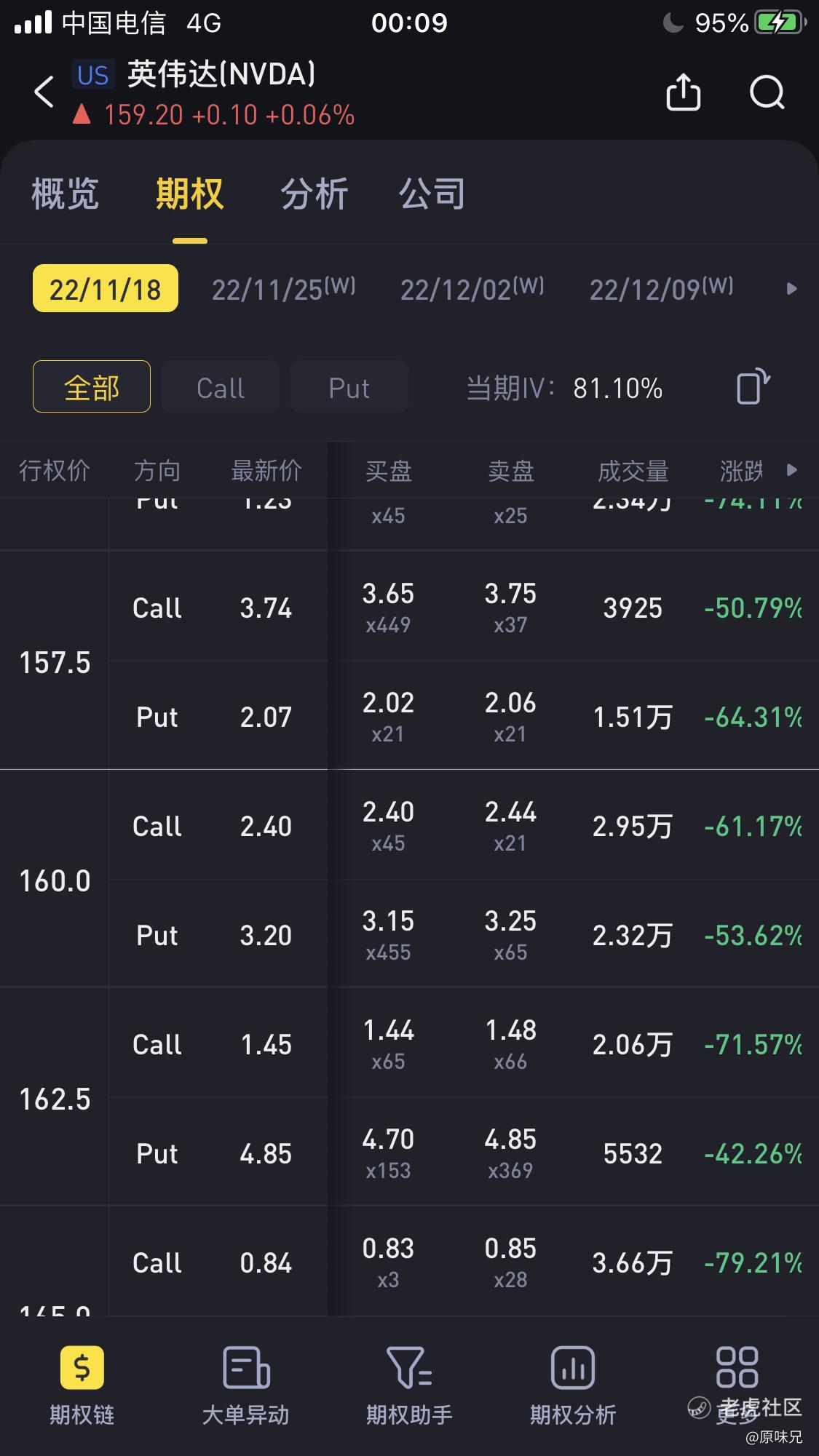This screenshot has height=1456, width=819.
Task: Open the search magnifier icon
Action: 767,92
